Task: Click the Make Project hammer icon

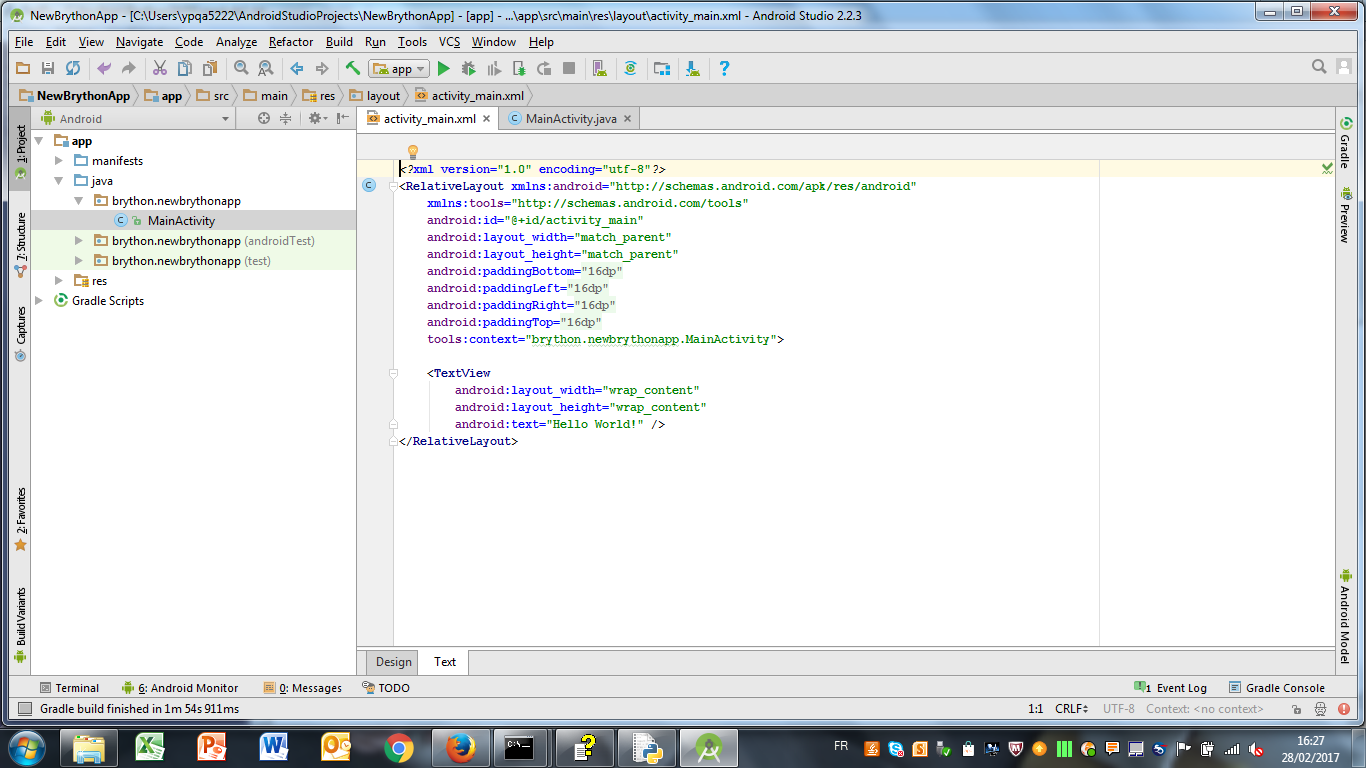Action: click(x=352, y=69)
